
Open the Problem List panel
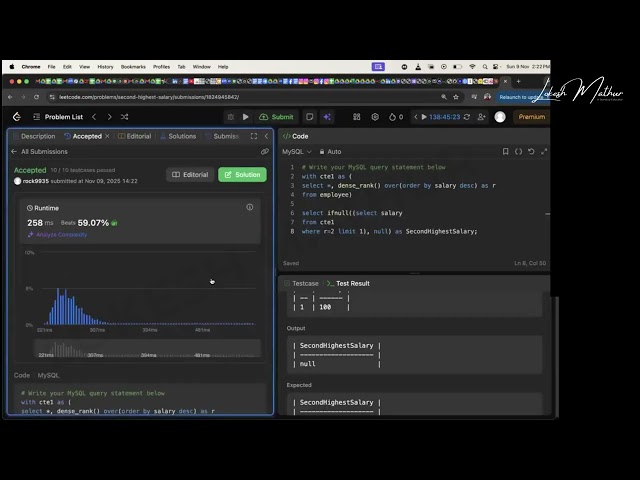tap(58, 117)
